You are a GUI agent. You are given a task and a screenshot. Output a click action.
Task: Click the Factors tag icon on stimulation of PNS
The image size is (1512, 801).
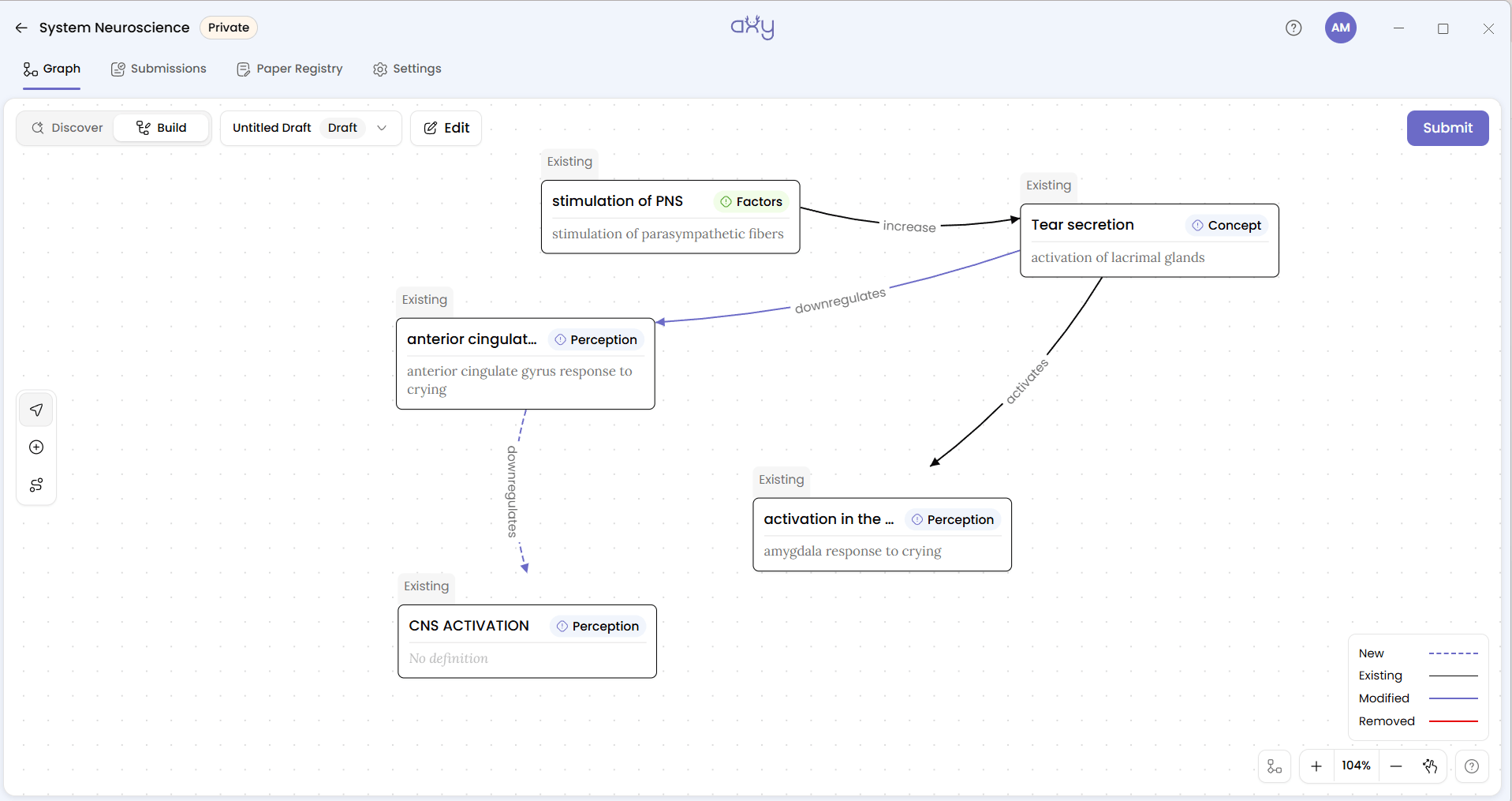[726, 202]
